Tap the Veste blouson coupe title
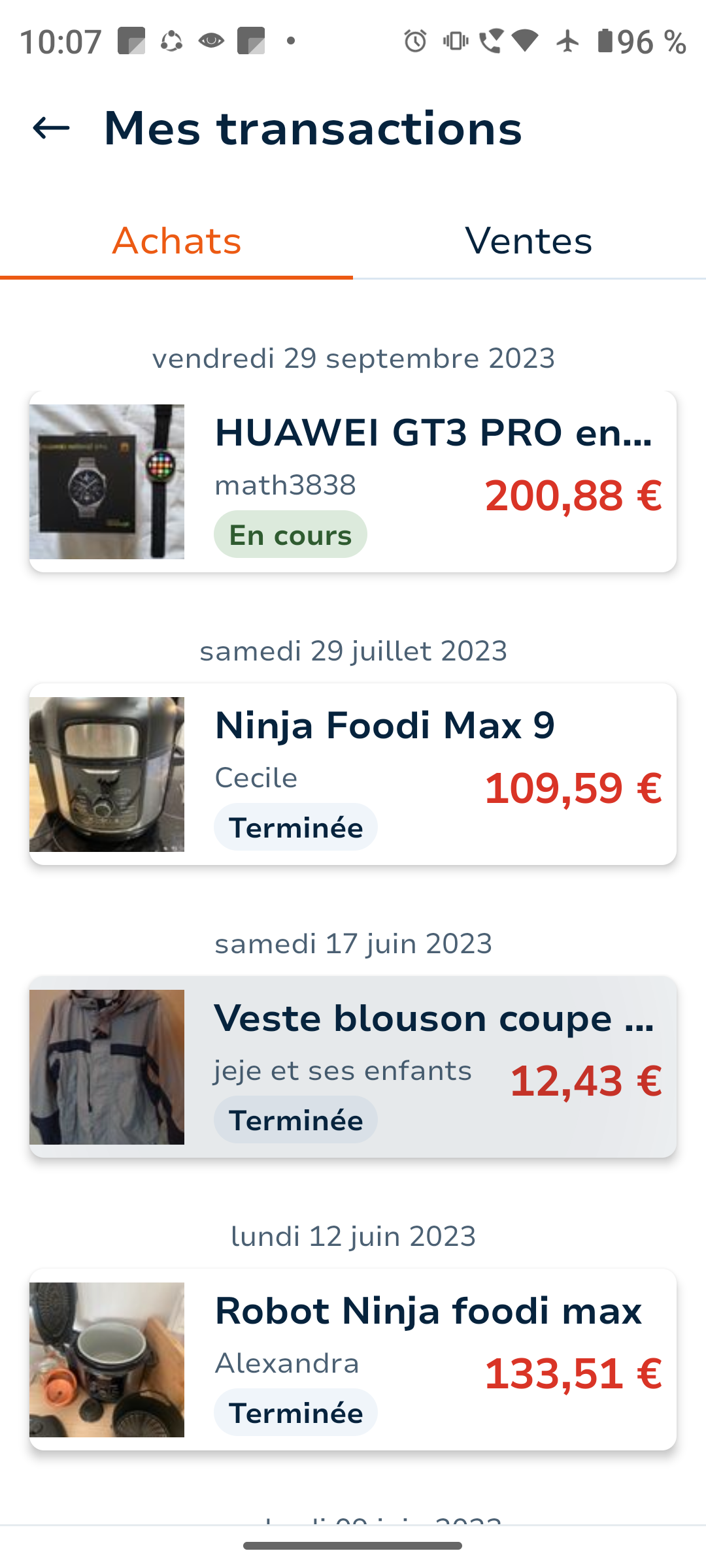 coord(433,1018)
